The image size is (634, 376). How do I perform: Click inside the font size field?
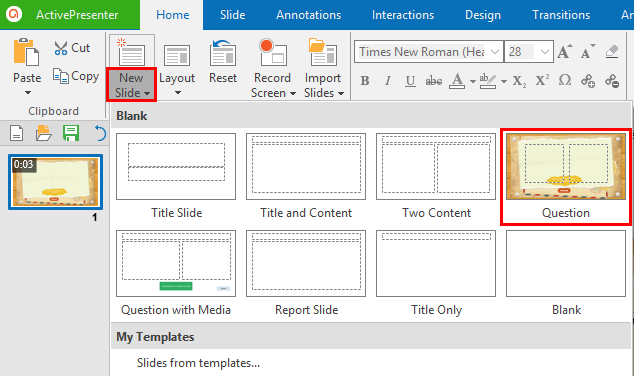click(521, 52)
